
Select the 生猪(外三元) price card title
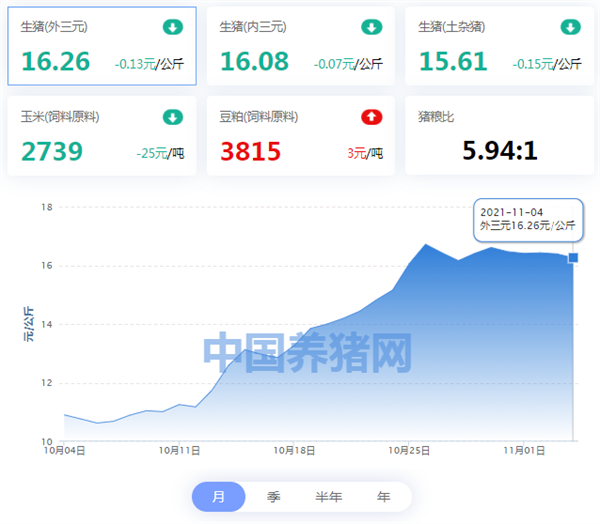(x=54, y=27)
